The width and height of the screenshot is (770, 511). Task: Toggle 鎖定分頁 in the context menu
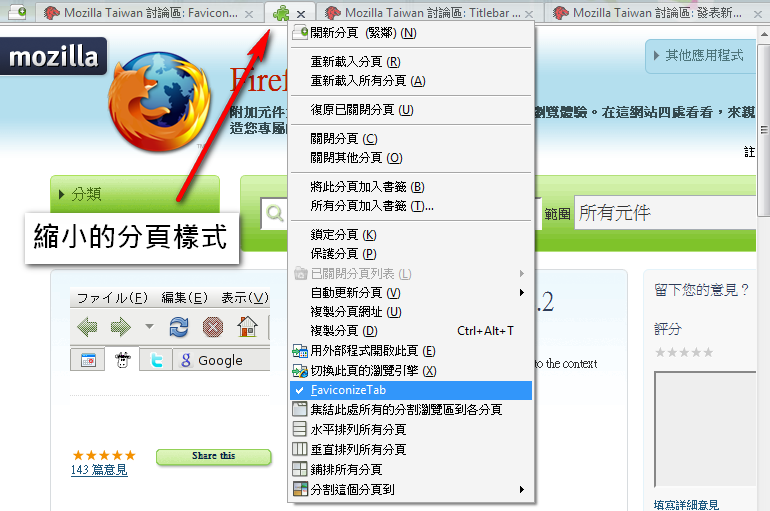click(411, 235)
